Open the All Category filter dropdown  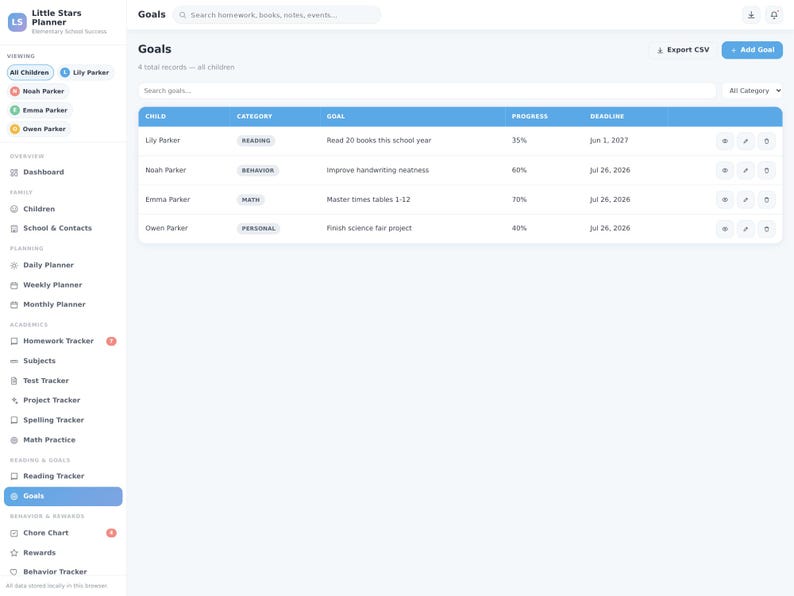click(x=752, y=91)
